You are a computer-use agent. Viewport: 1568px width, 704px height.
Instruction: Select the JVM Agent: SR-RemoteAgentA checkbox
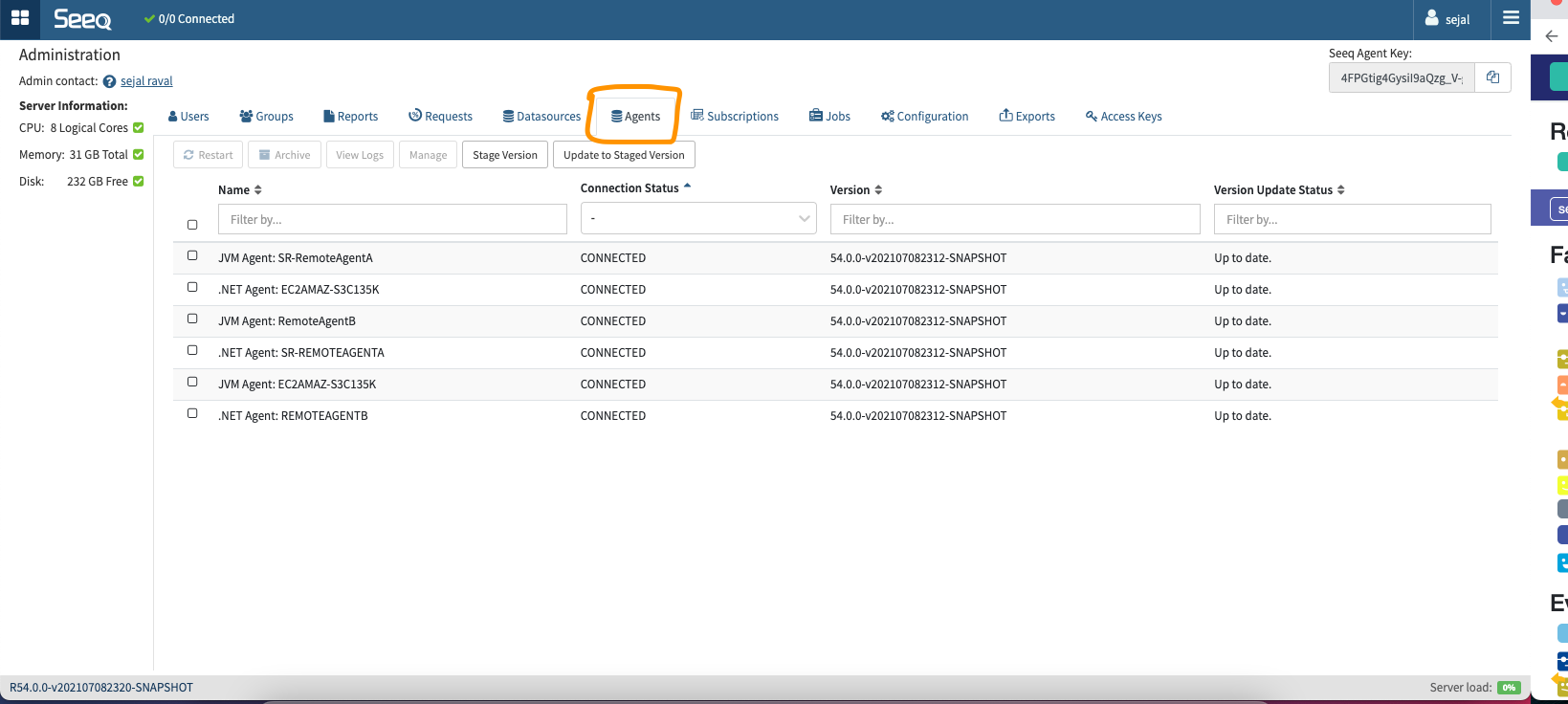coord(192,255)
